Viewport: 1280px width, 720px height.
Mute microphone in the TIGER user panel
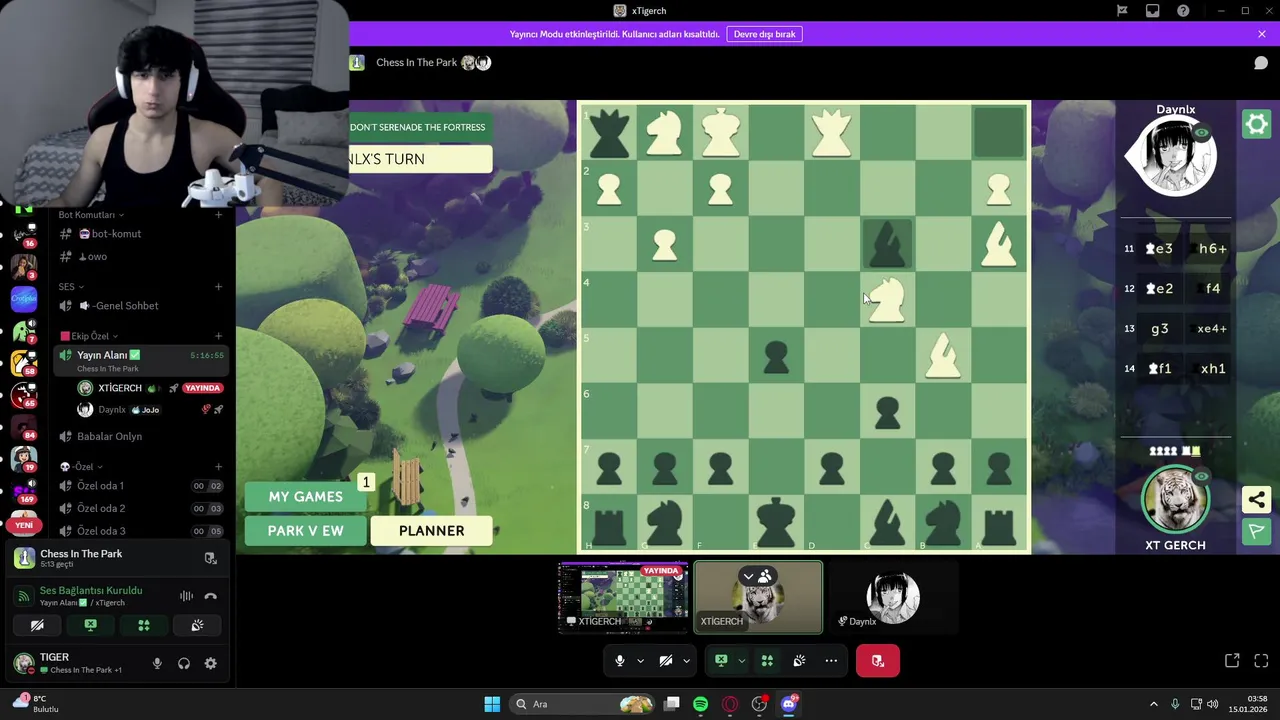[157, 664]
